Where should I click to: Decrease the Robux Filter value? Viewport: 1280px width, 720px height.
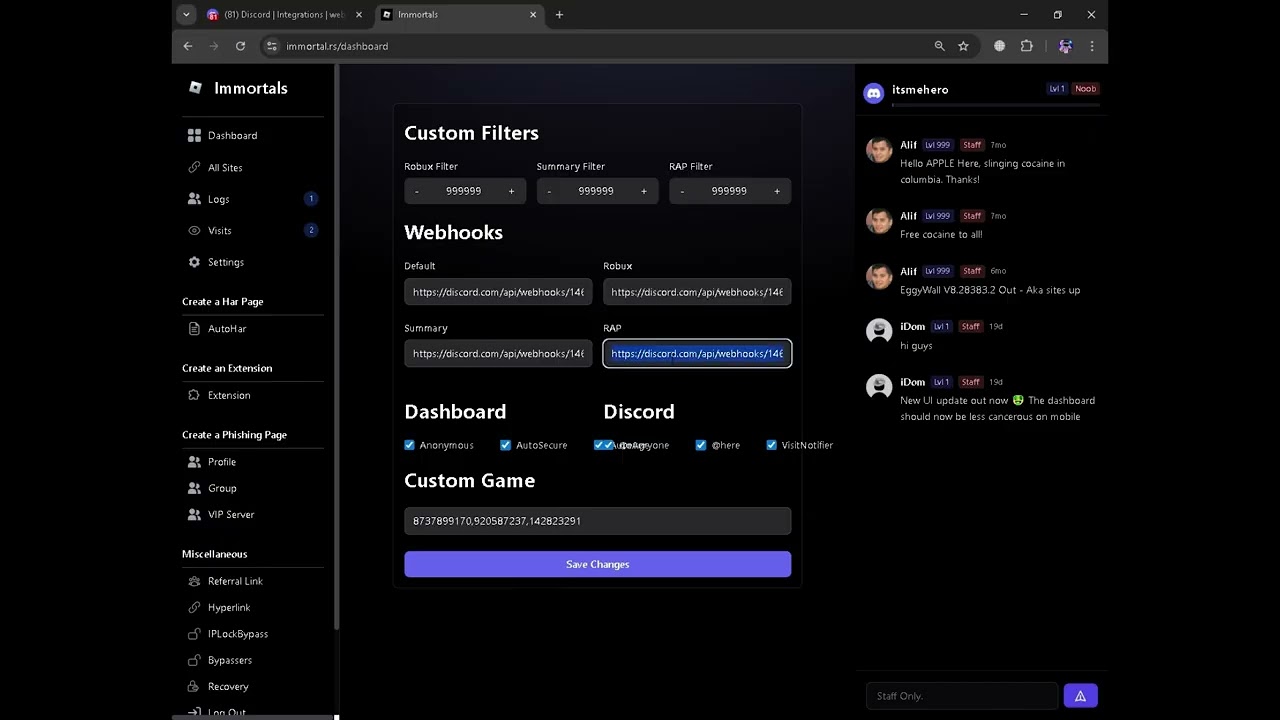pyautogui.click(x=416, y=191)
